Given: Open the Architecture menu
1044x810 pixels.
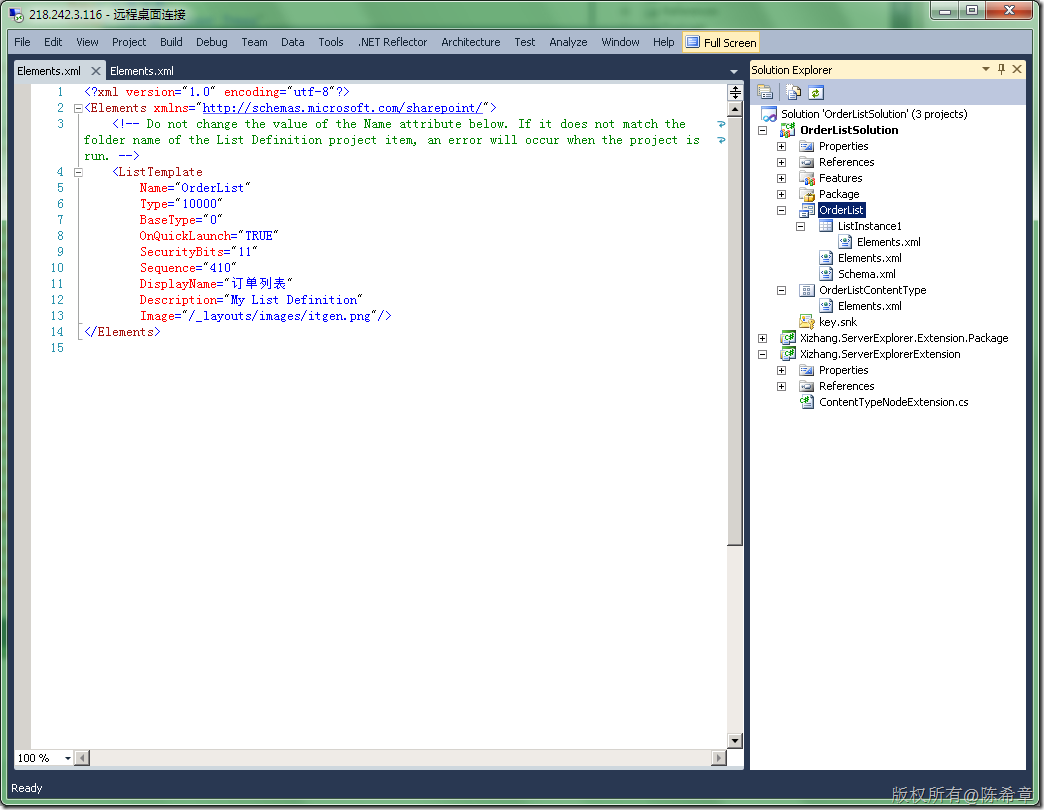Looking at the screenshot, I should pyautogui.click(x=471, y=42).
